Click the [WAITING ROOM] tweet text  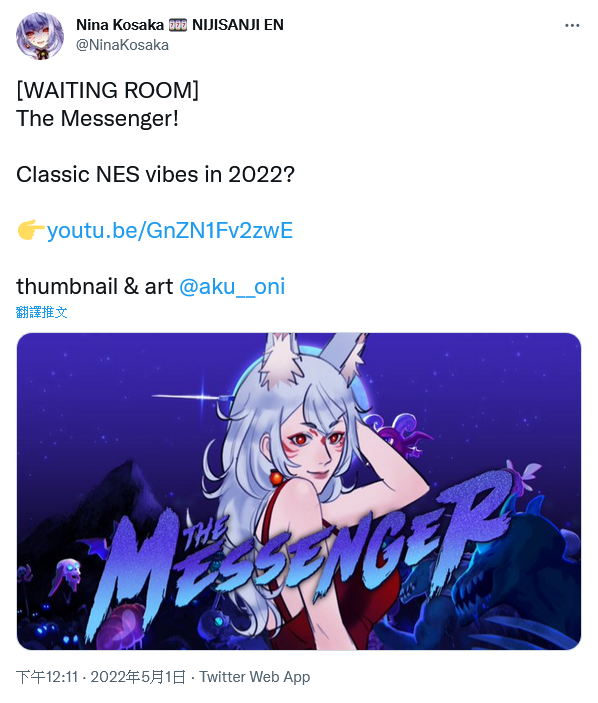[108, 90]
